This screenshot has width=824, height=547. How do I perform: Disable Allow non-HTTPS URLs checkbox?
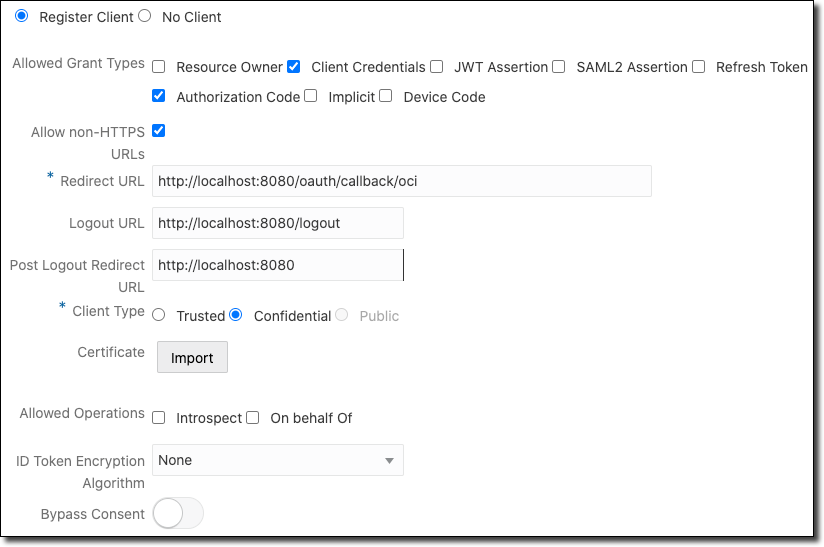159,130
